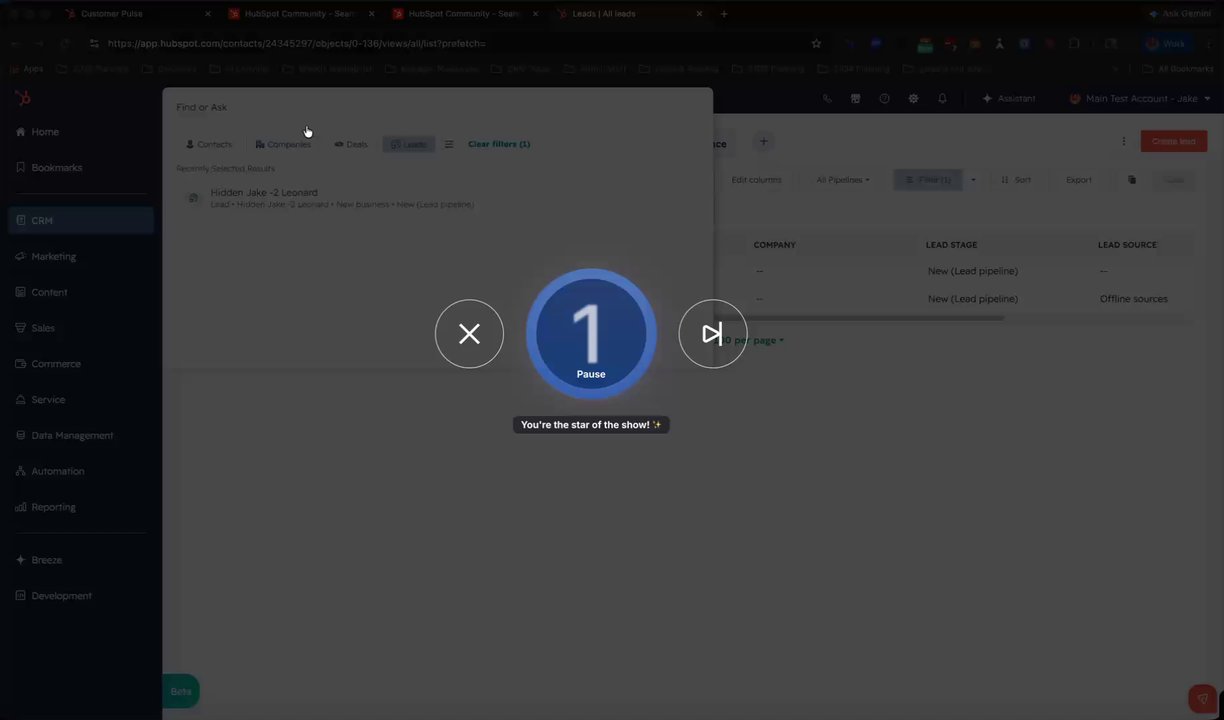The width and height of the screenshot is (1224, 720).
Task: Open the Commerce sidebar section
Action: coord(55,364)
